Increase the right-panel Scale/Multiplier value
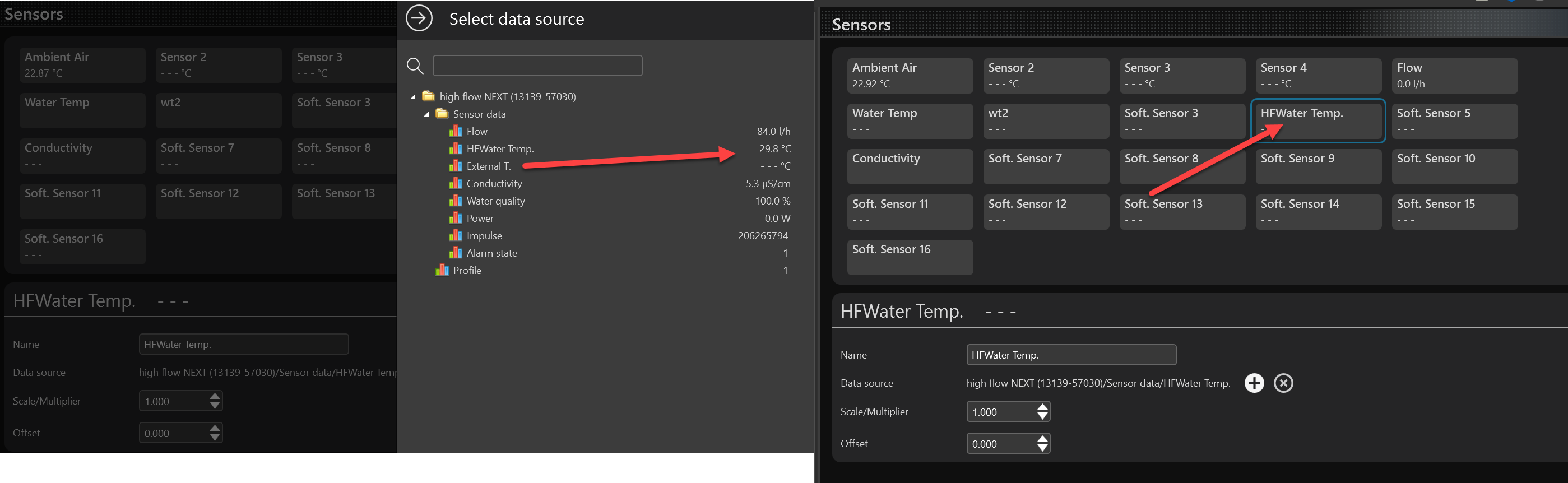 tap(1042, 407)
